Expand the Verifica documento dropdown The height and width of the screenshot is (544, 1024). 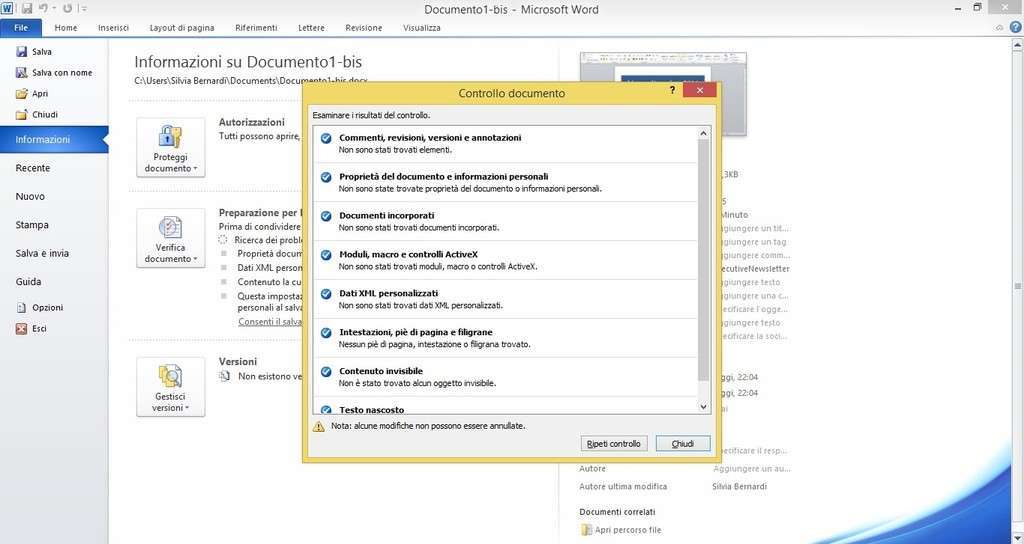pos(170,238)
